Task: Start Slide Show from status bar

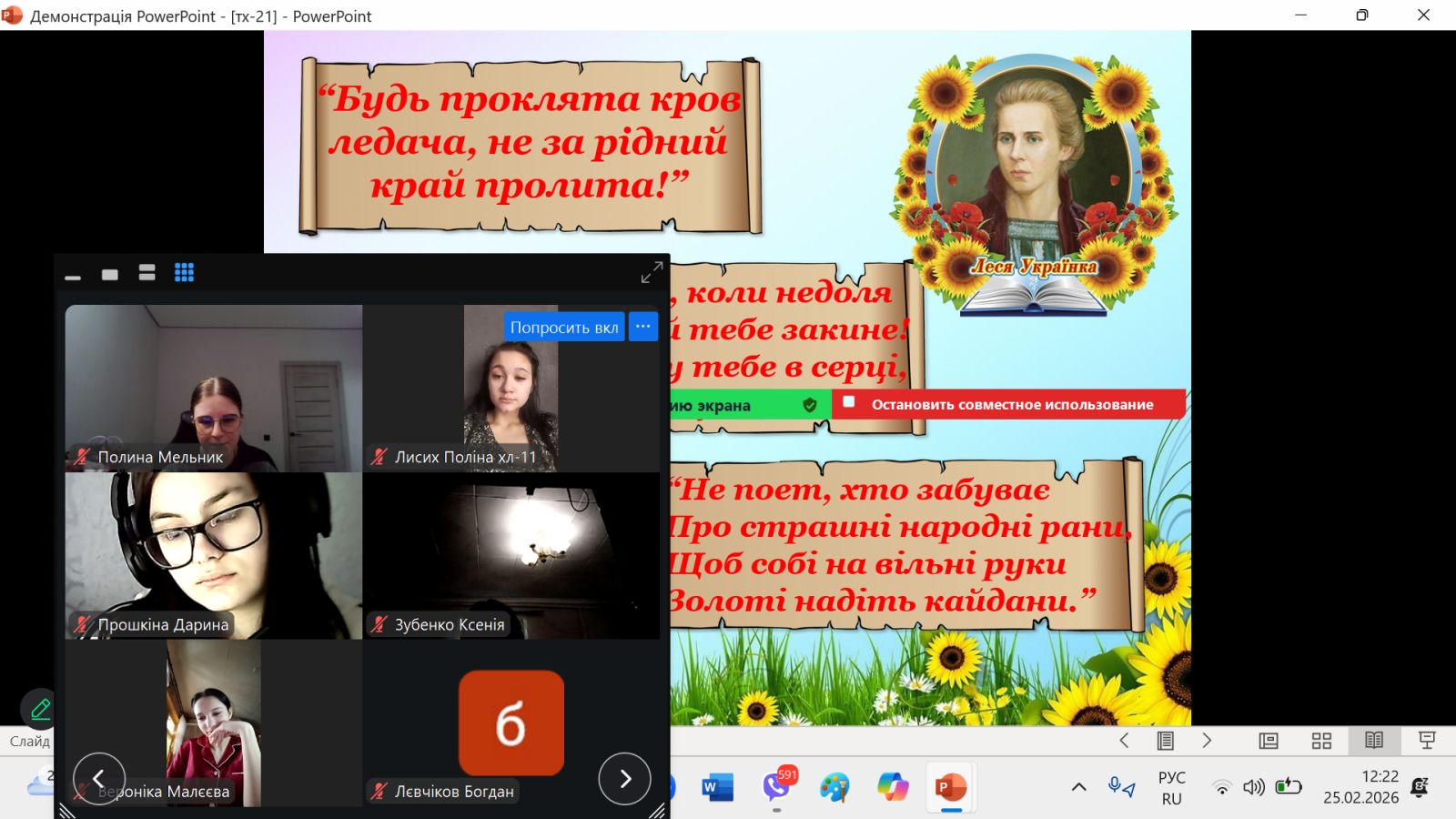Action: pyautogui.click(x=1426, y=741)
